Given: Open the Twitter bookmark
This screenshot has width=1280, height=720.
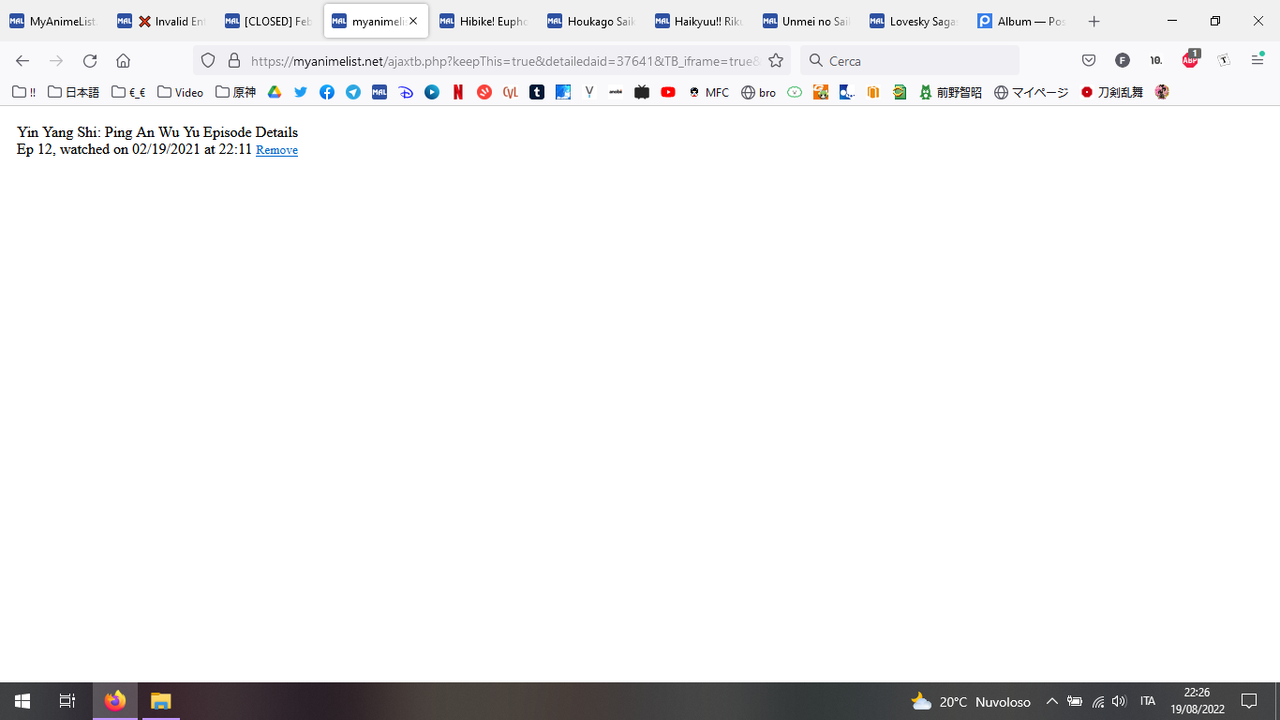Looking at the screenshot, I should (300, 92).
